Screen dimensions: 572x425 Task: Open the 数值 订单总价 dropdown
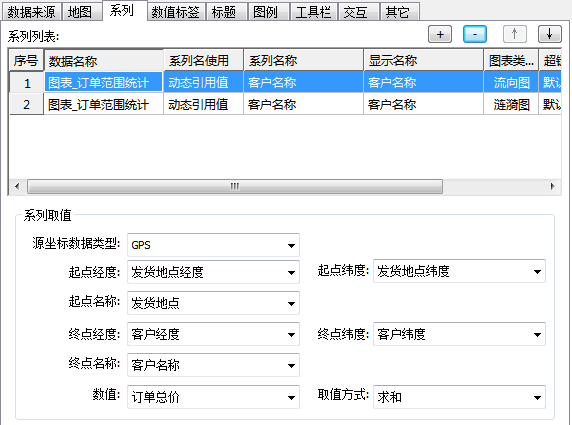pyautogui.click(x=213, y=397)
